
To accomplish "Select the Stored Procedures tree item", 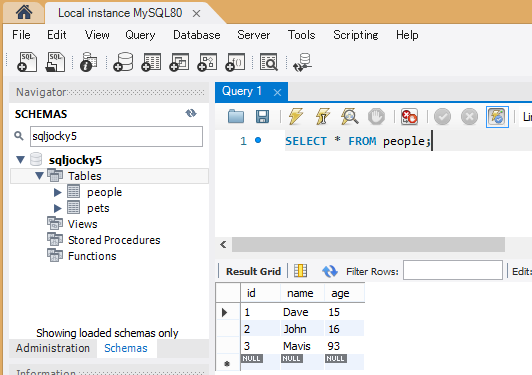I will coord(114,240).
